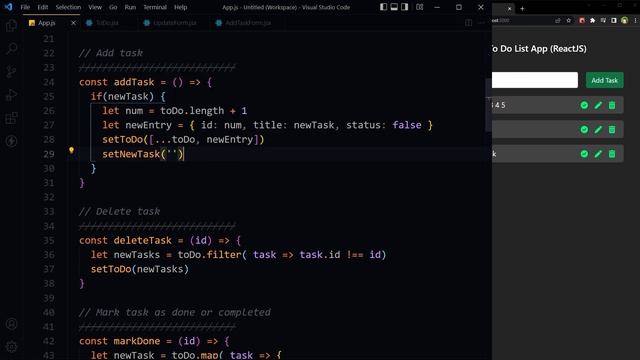This screenshot has width=640, height=360.
Task: Bookmark the page with browser star icon
Action: click(569, 20)
